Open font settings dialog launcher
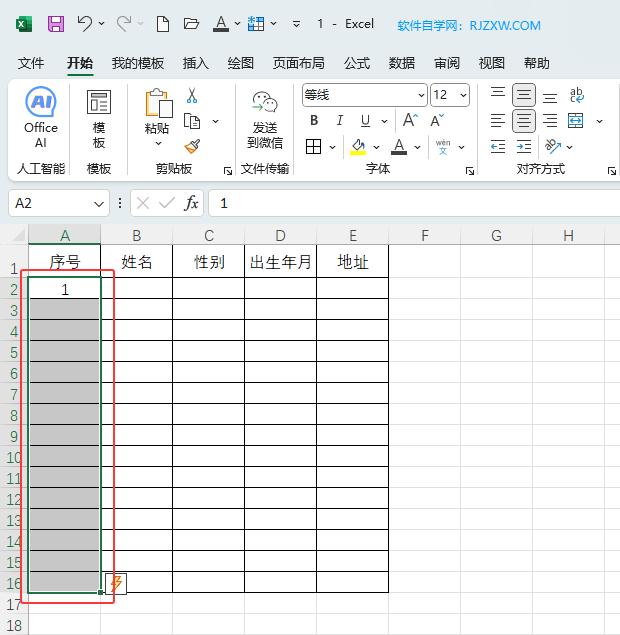The image size is (620, 635). point(470,171)
